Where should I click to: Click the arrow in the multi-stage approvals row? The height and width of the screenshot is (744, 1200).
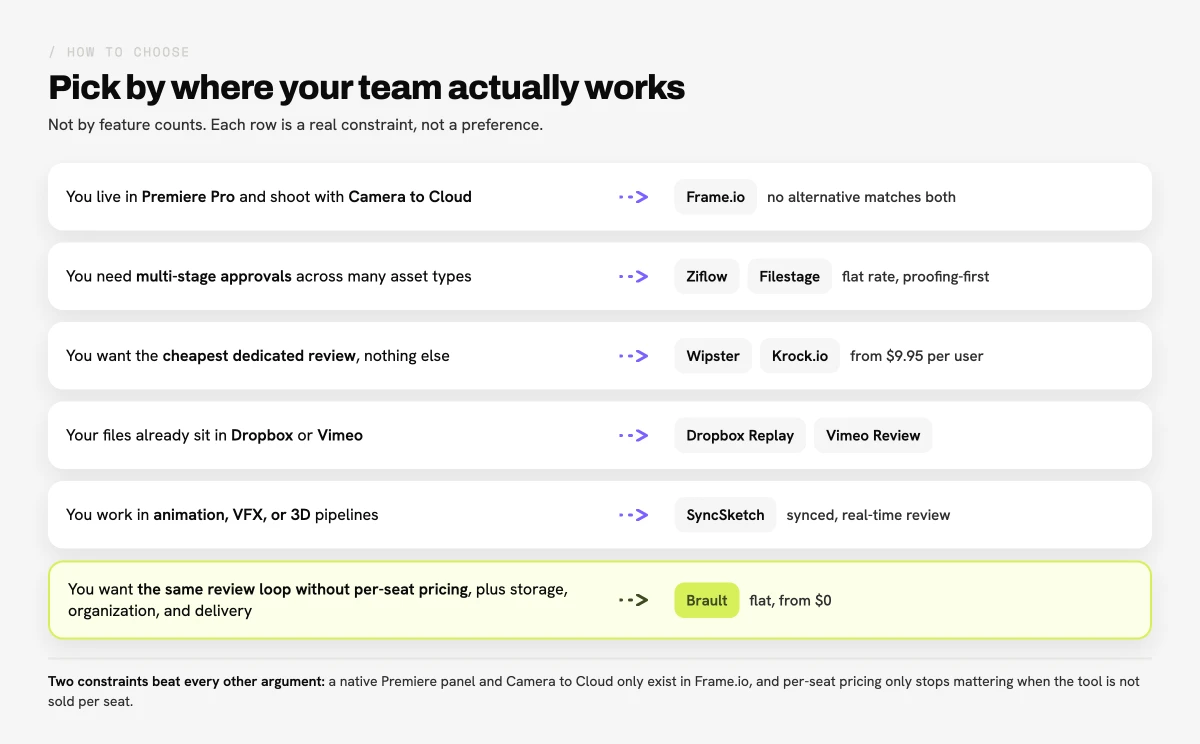633,276
